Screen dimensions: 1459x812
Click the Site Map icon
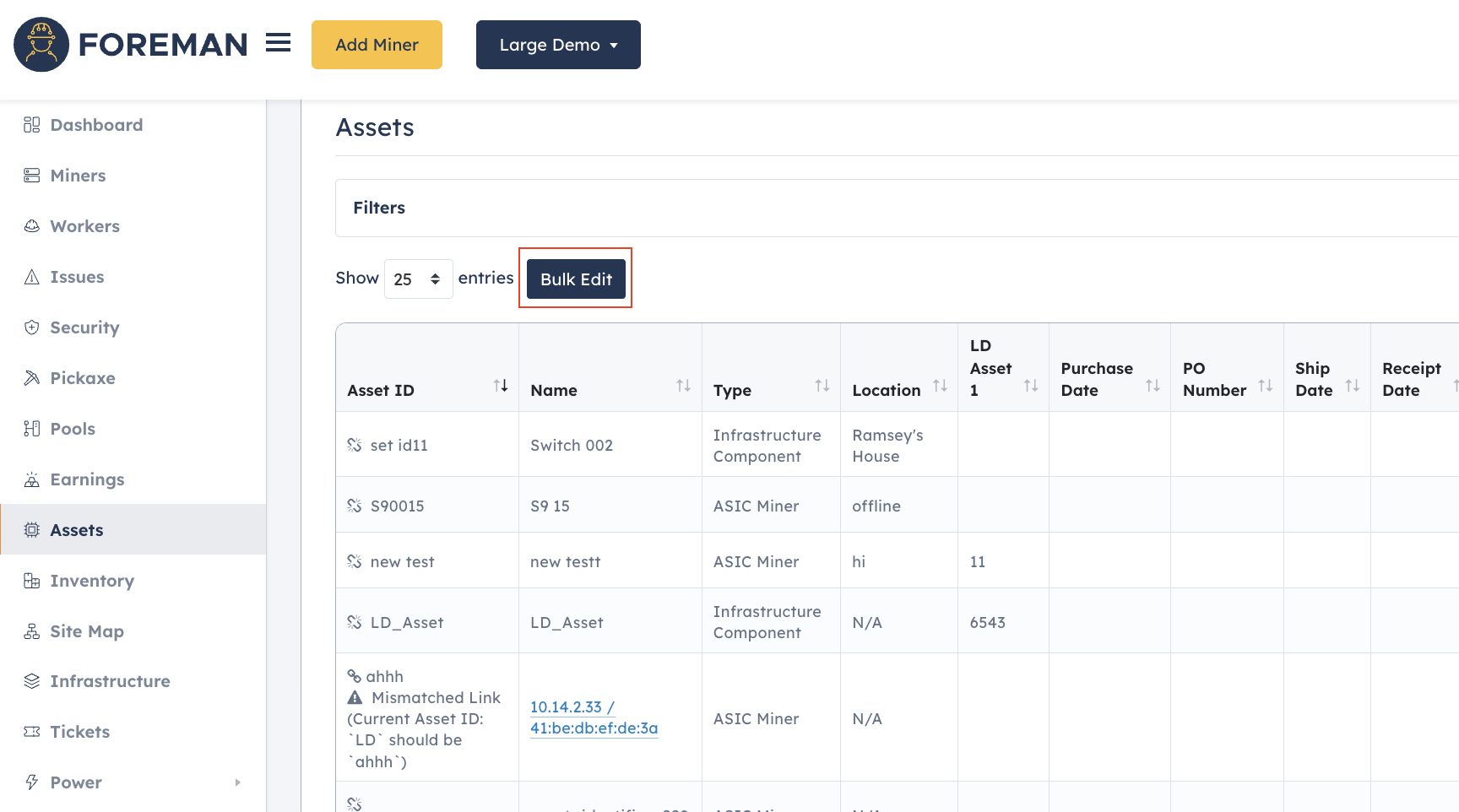(x=32, y=631)
